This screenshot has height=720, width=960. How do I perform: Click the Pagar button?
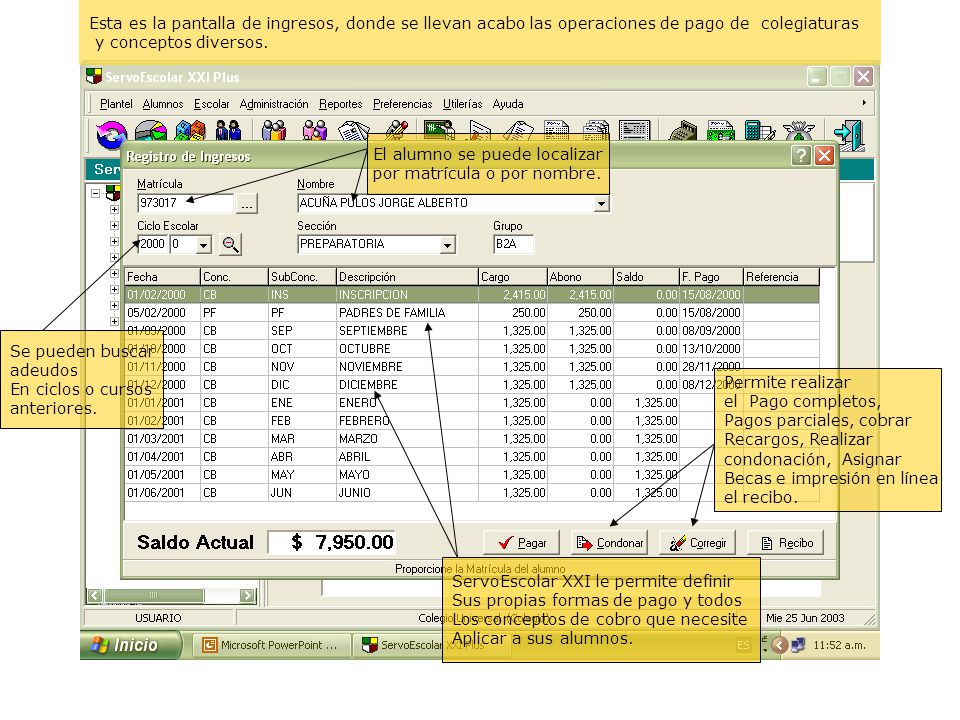pyautogui.click(x=521, y=542)
